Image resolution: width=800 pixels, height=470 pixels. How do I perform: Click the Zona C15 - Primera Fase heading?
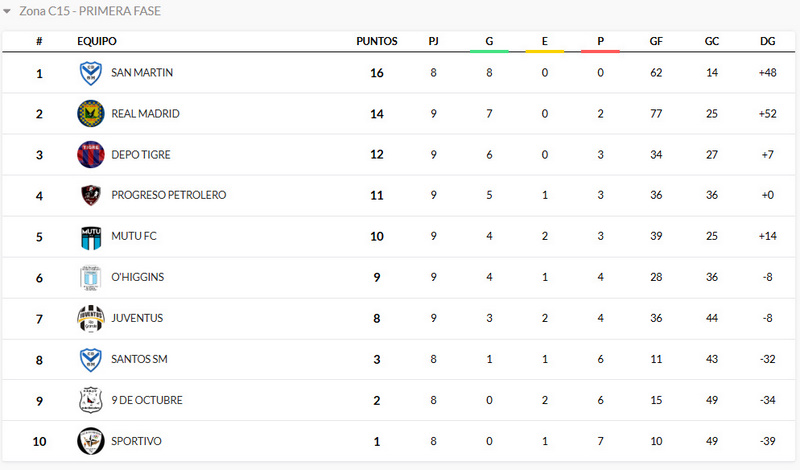tap(90, 12)
